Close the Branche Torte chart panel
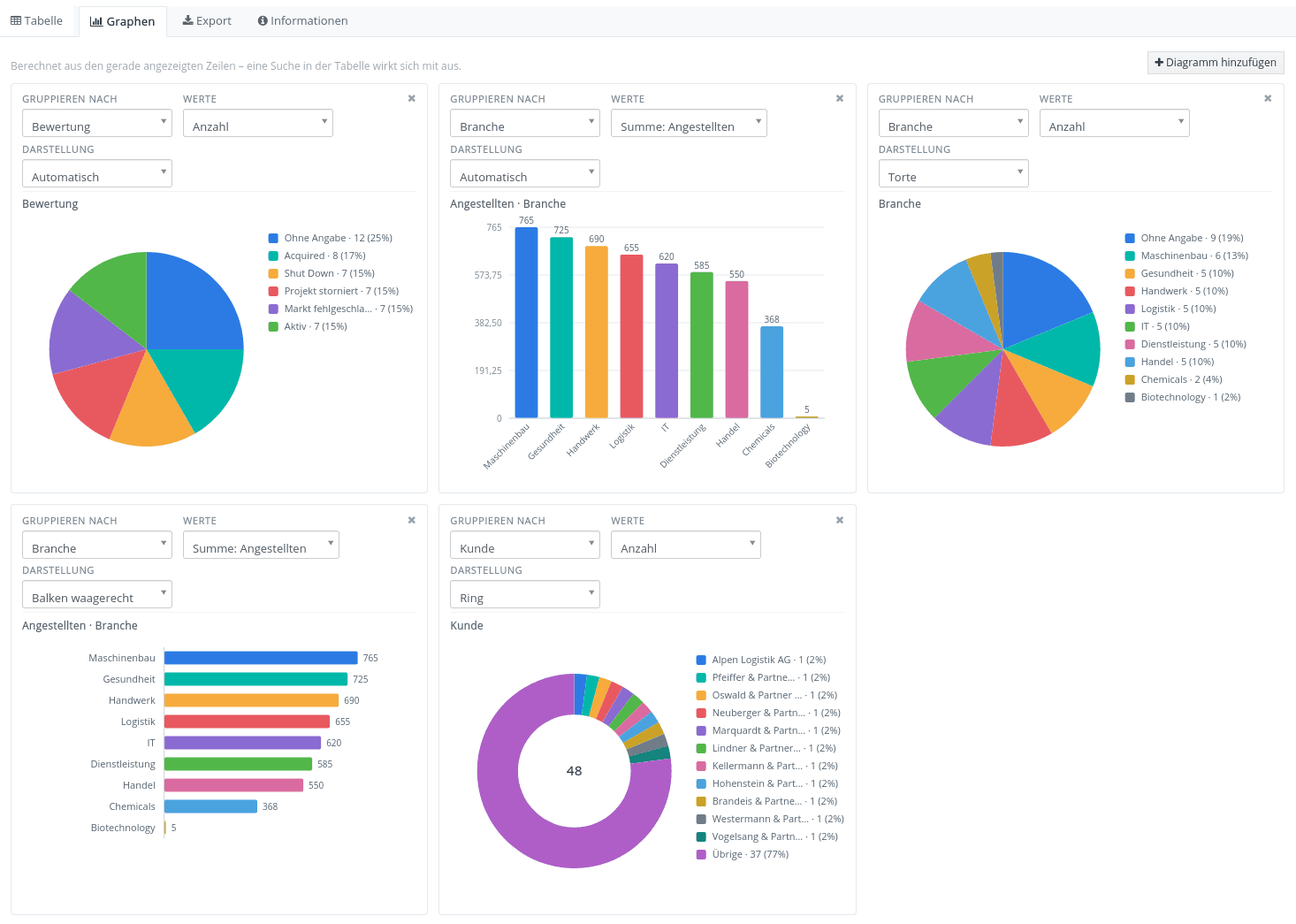This screenshot has width=1296, height=924. pyautogui.click(x=1268, y=98)
